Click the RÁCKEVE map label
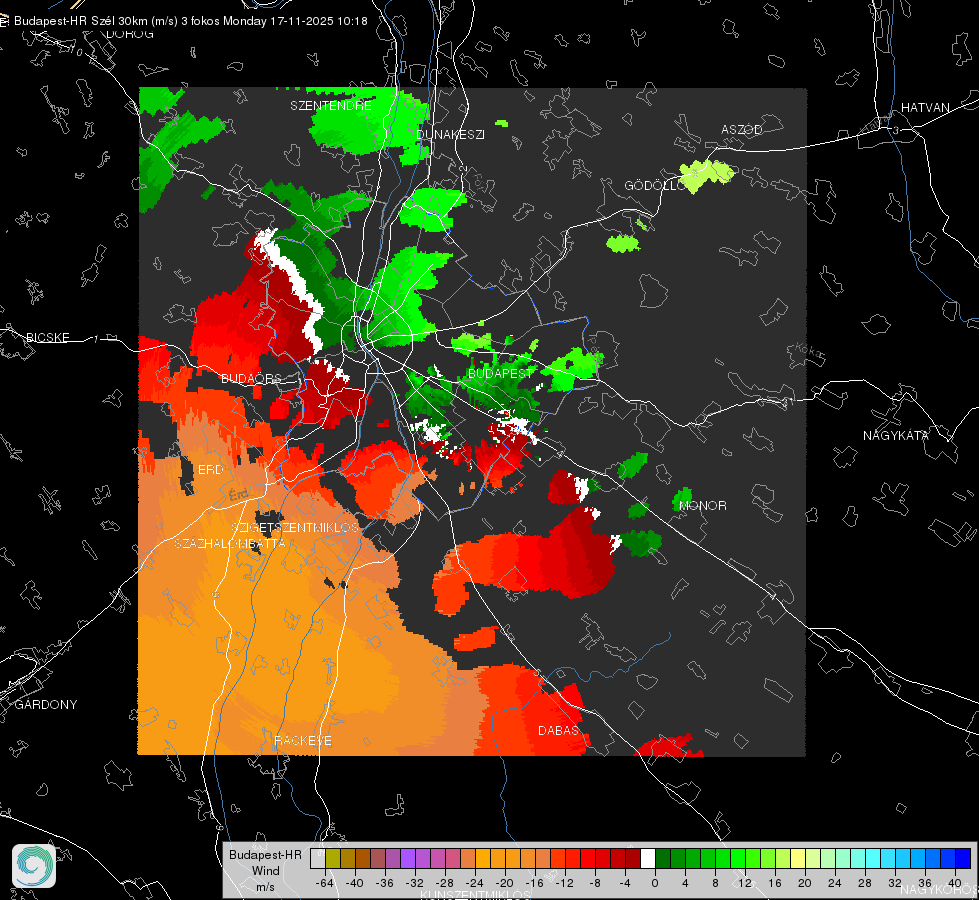 303,741
